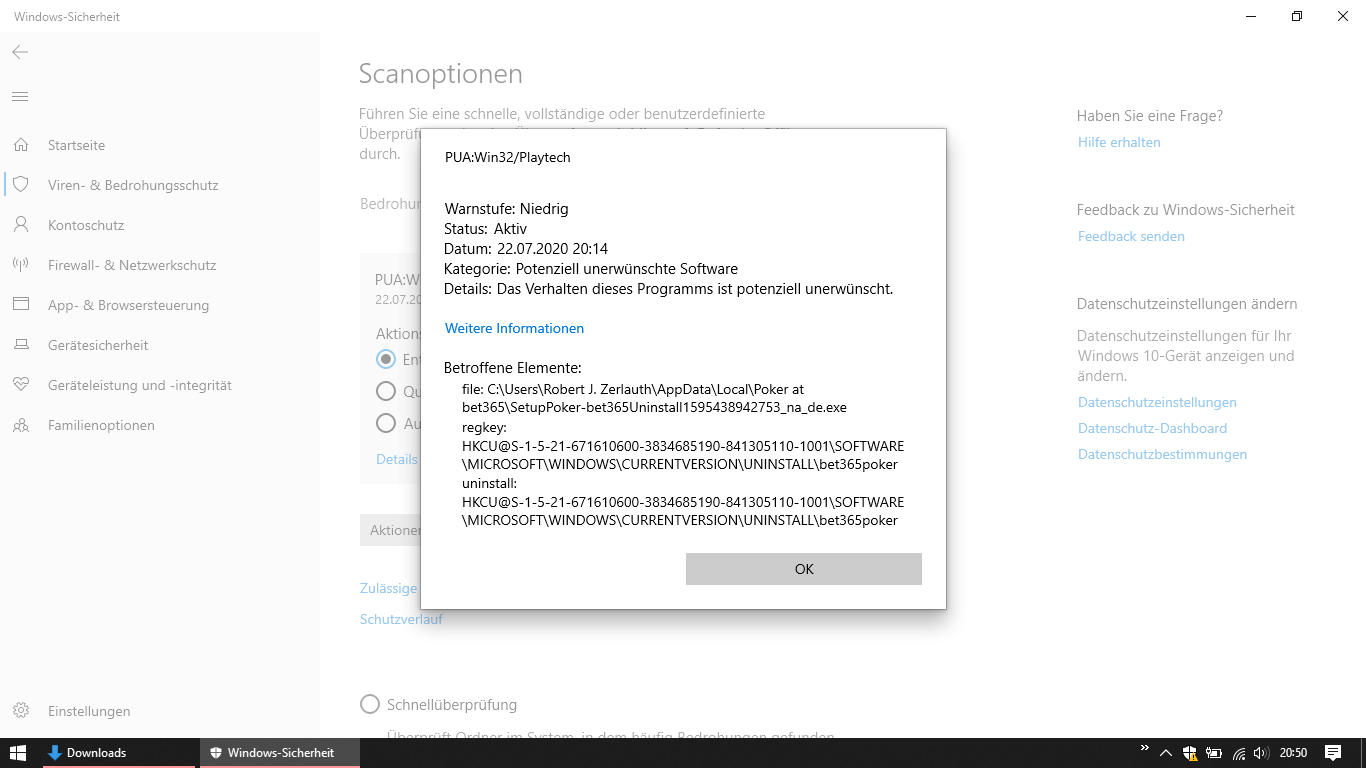Image resolution: width=1366 pixels, height=768 pixels.
Task: Open the Windows Start menu
Action: tap(17, 753)
